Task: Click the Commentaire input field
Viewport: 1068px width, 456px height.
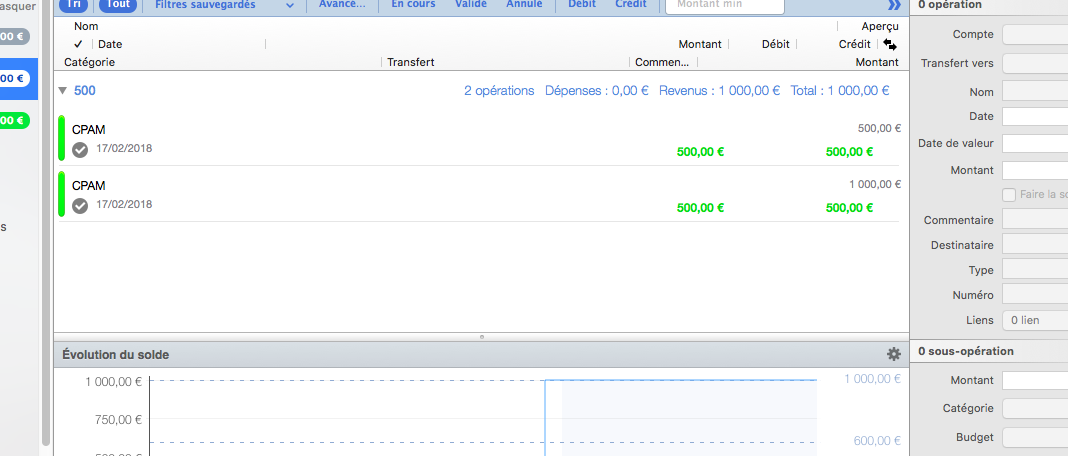Action: 1035,219
